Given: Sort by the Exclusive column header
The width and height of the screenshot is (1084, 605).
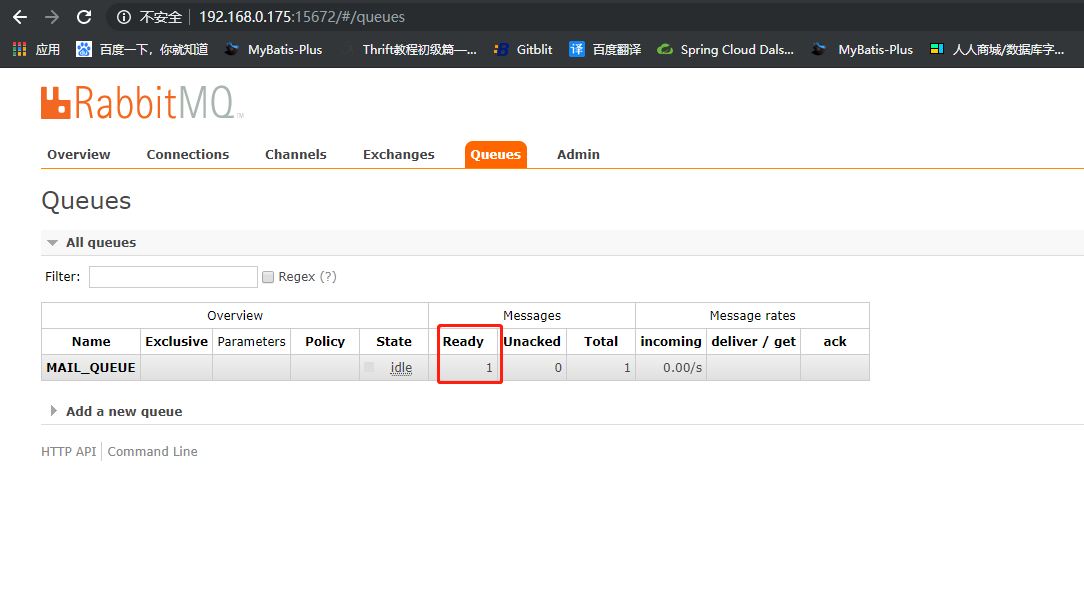Looking at the screenshot, I should point(176,342).
